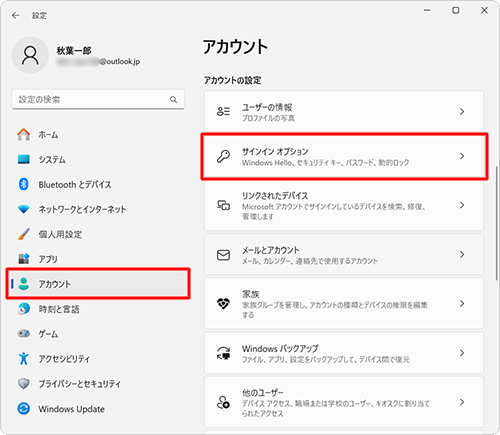The height and width of the screenshot is (435, 500).
Task: Click the アカウント person icon in the sidebar
Action: (x=24, y=284)
